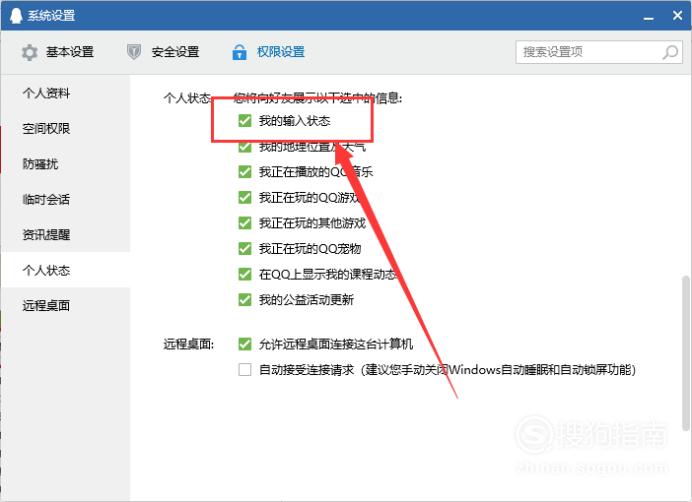The image size is (692, 502).
Task: Select 防骚扰 in the sidebar
Action: click(65, 164)
